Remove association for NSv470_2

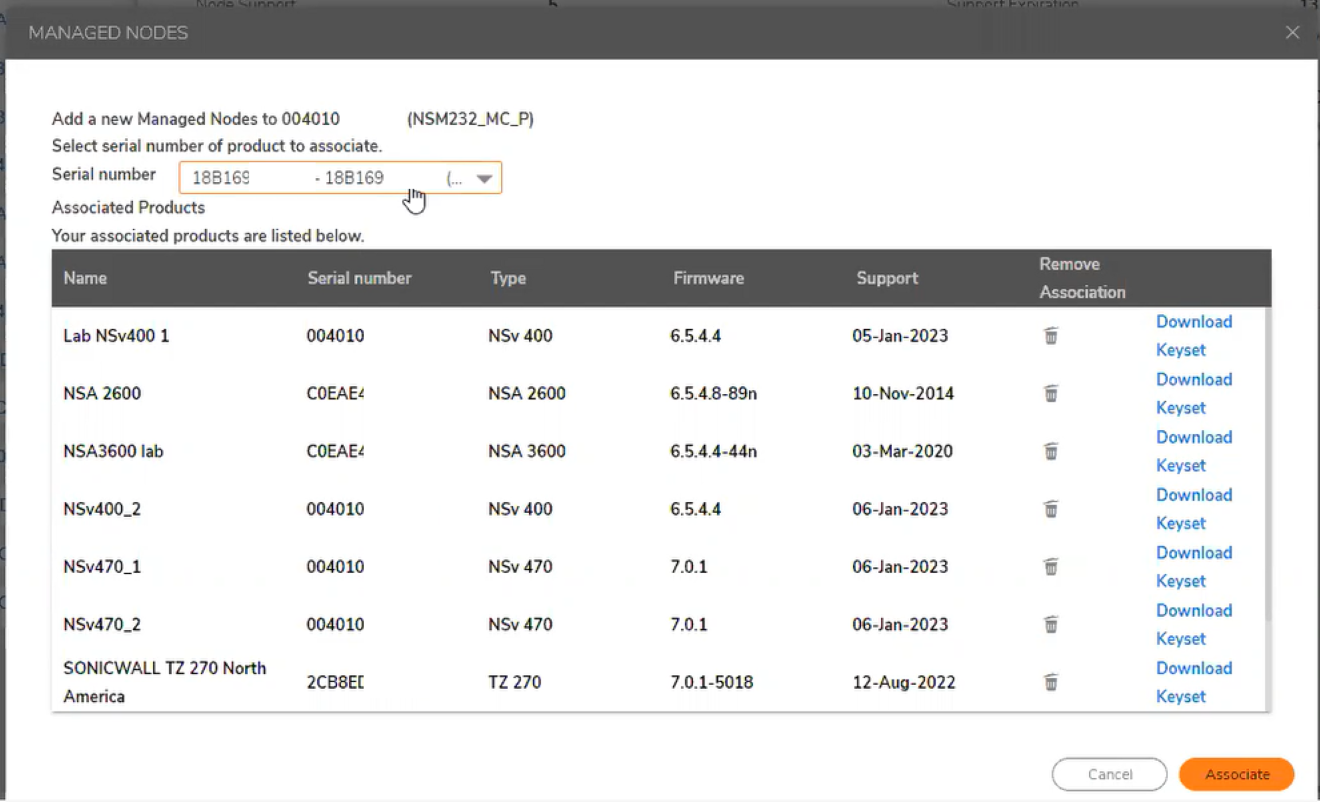pos(1051,625)
